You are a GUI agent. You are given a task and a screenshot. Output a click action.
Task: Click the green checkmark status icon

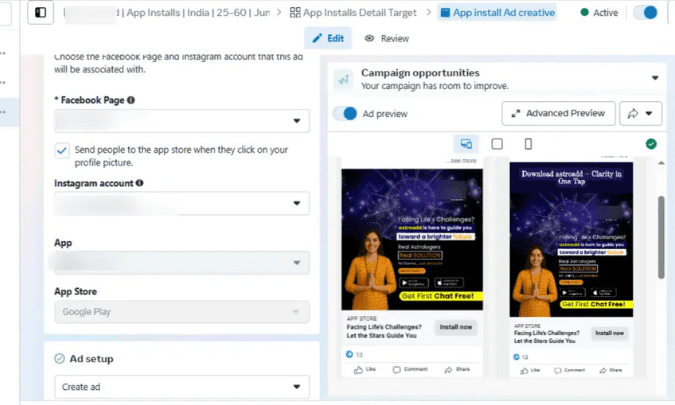(x=651, y=144)
